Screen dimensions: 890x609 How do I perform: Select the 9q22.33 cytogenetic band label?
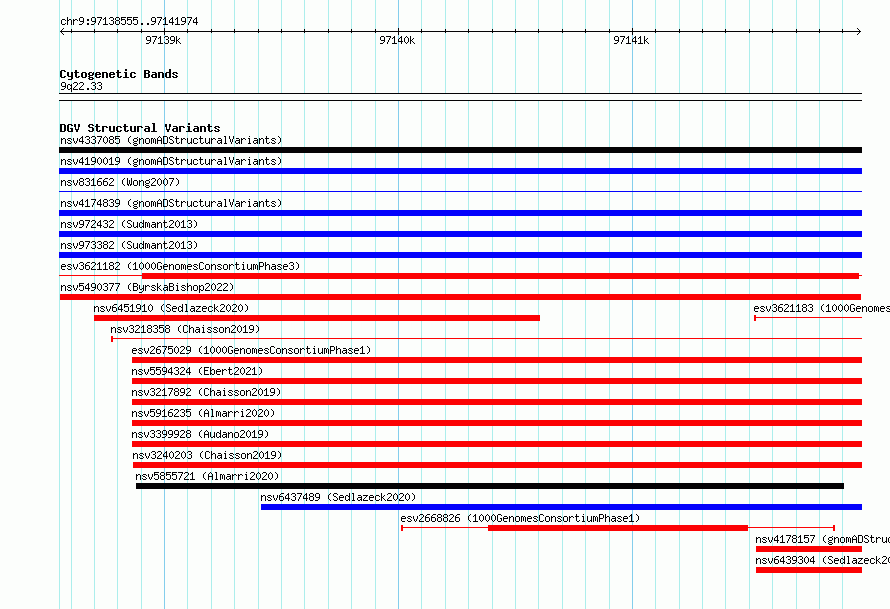click(x=81, y=86)
